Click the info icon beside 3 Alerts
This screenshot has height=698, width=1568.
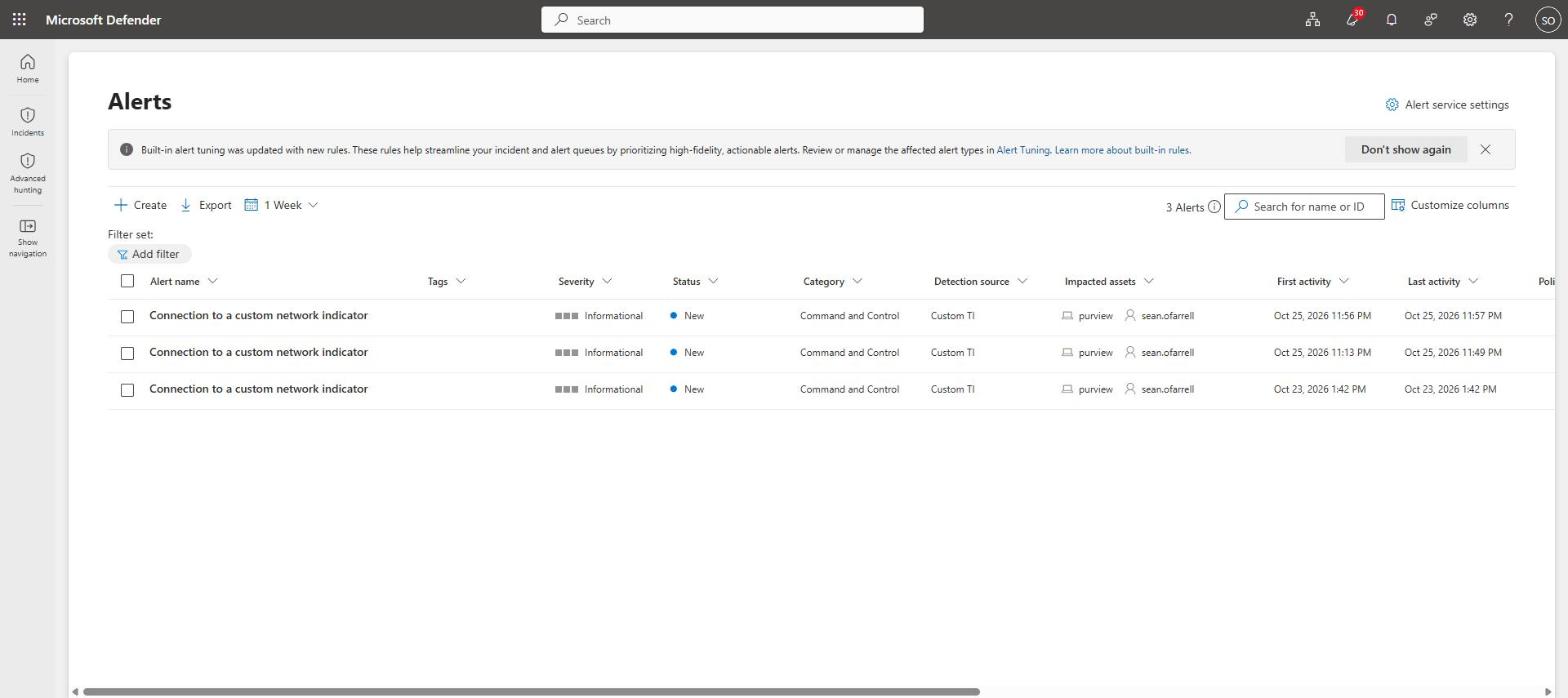click(x=1214, y=207)
